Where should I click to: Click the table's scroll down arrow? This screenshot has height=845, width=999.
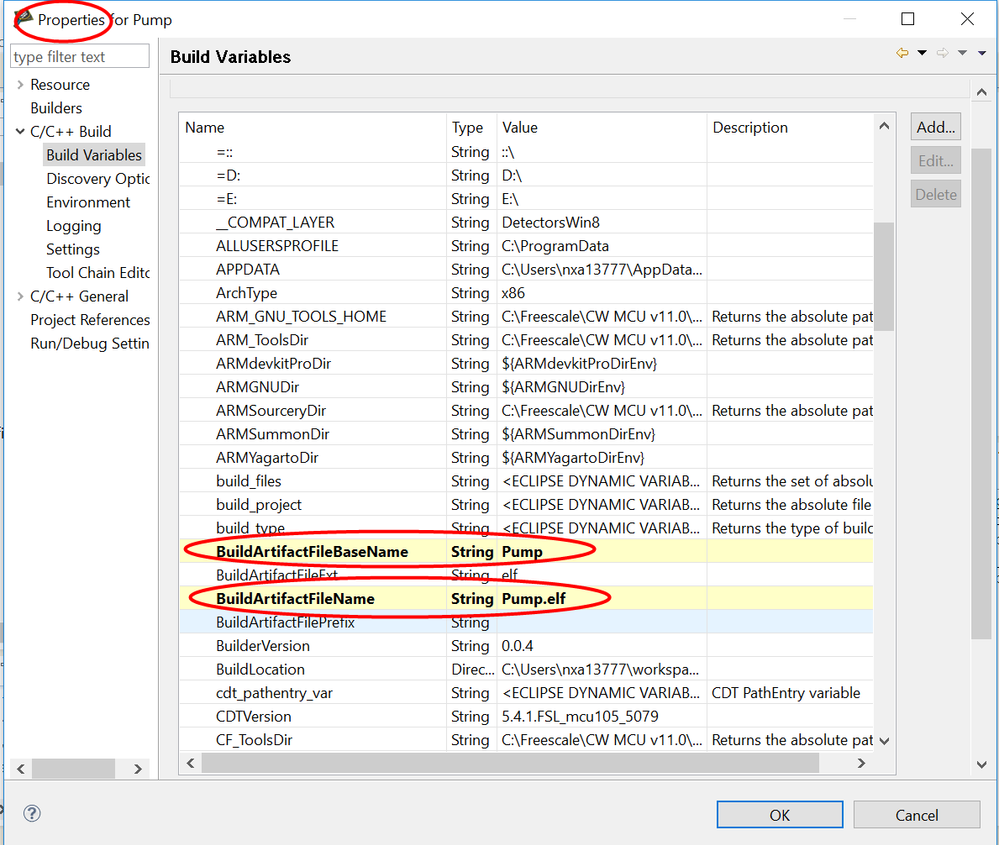884,740
